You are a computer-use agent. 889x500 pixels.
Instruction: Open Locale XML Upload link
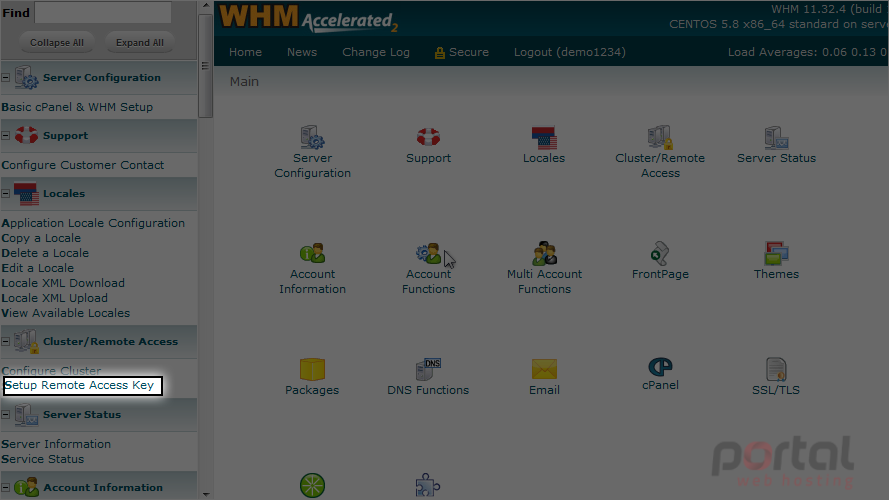(x=54, y=298)
